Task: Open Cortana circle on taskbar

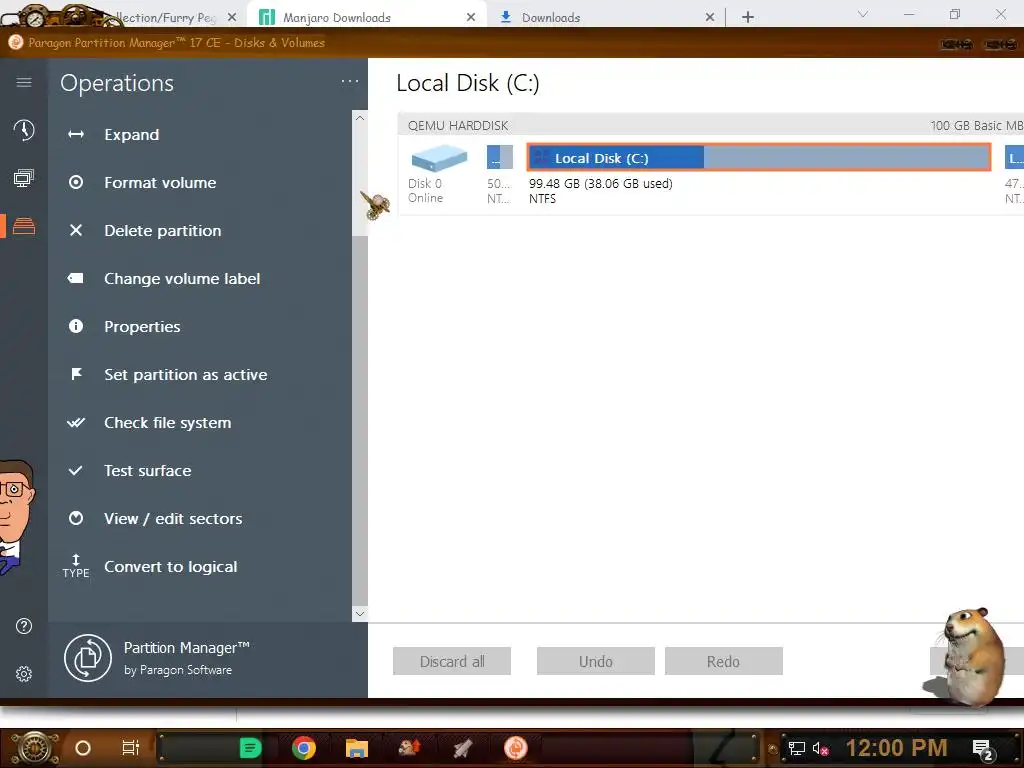Action: 83,748
